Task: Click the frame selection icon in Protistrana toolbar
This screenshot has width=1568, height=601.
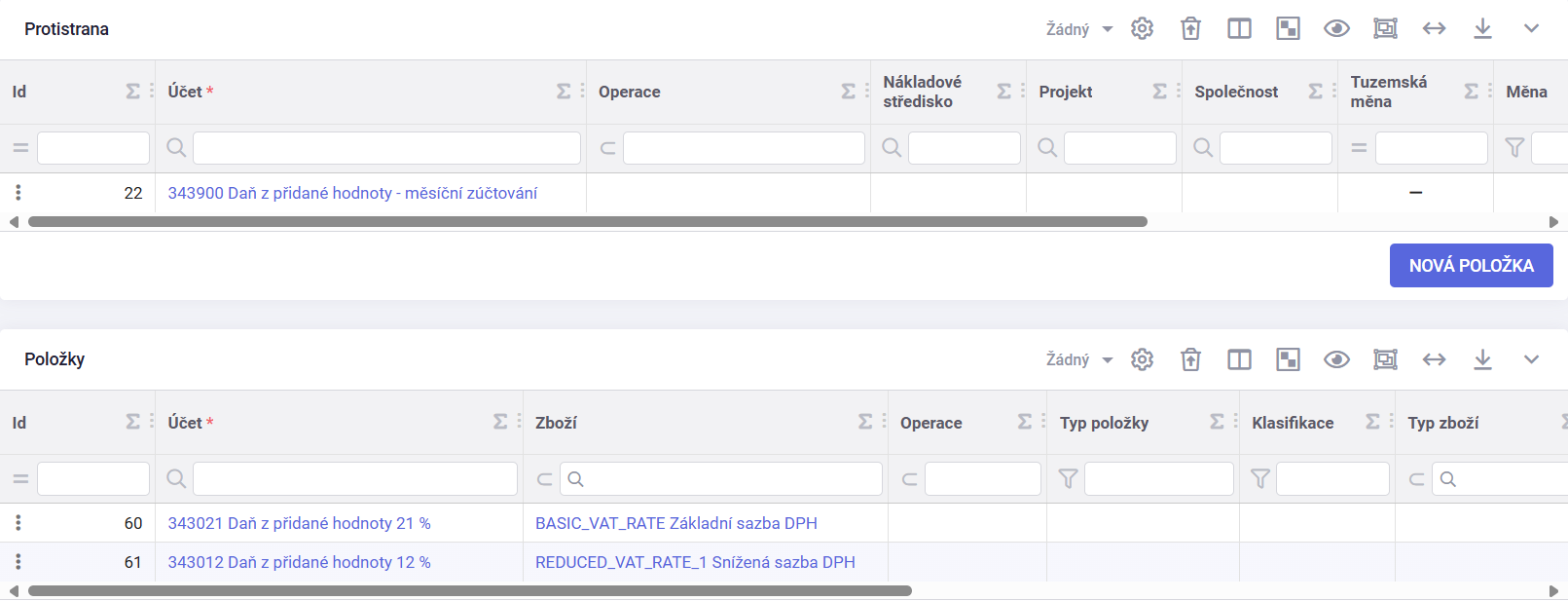Action: (x=1385, y=29)
